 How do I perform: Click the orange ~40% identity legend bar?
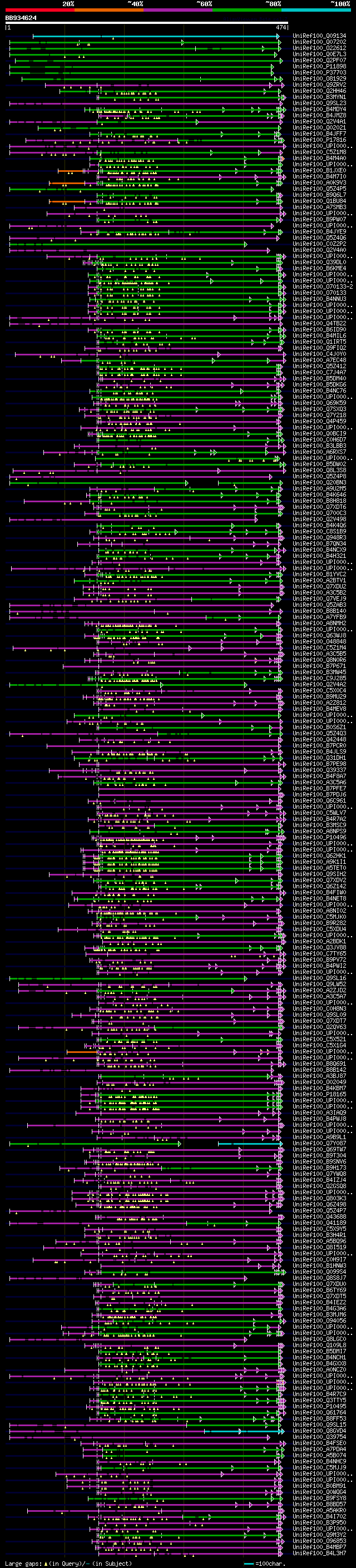[x=109, y=10]
